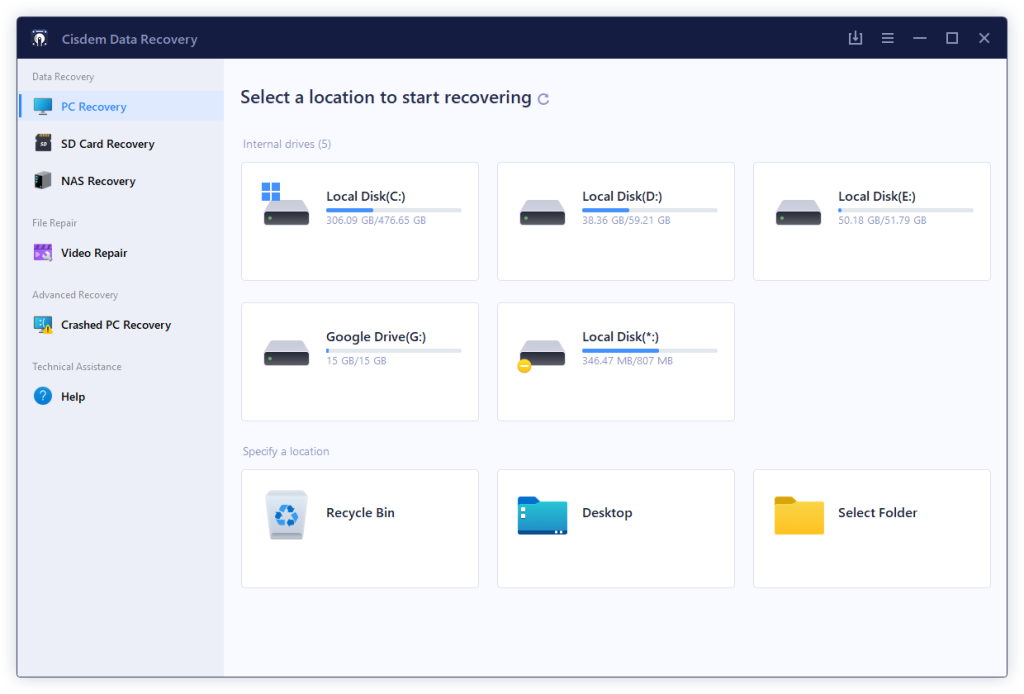Viewport: 1024px width, 694px height.
Task: Open SD Card Recovery
Action: (x=121, y=144)
